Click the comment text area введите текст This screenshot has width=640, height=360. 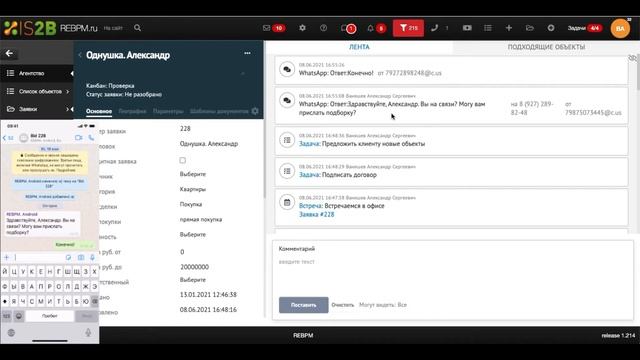tap(453, 273)
